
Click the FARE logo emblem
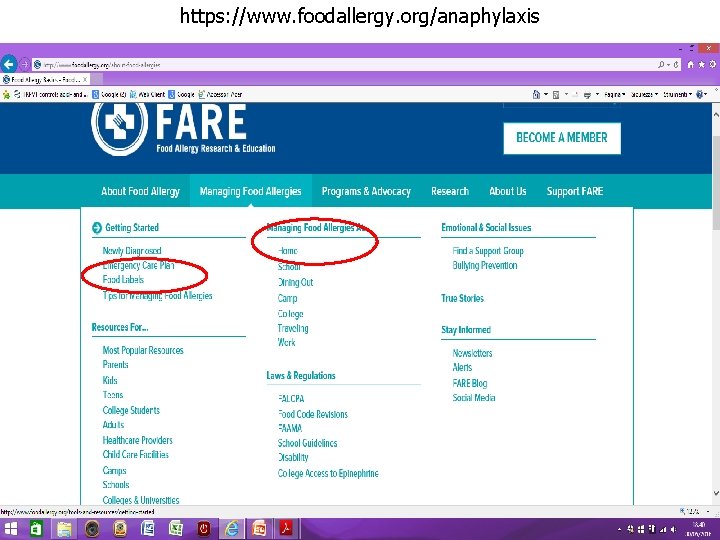click(x=119, y=126)
